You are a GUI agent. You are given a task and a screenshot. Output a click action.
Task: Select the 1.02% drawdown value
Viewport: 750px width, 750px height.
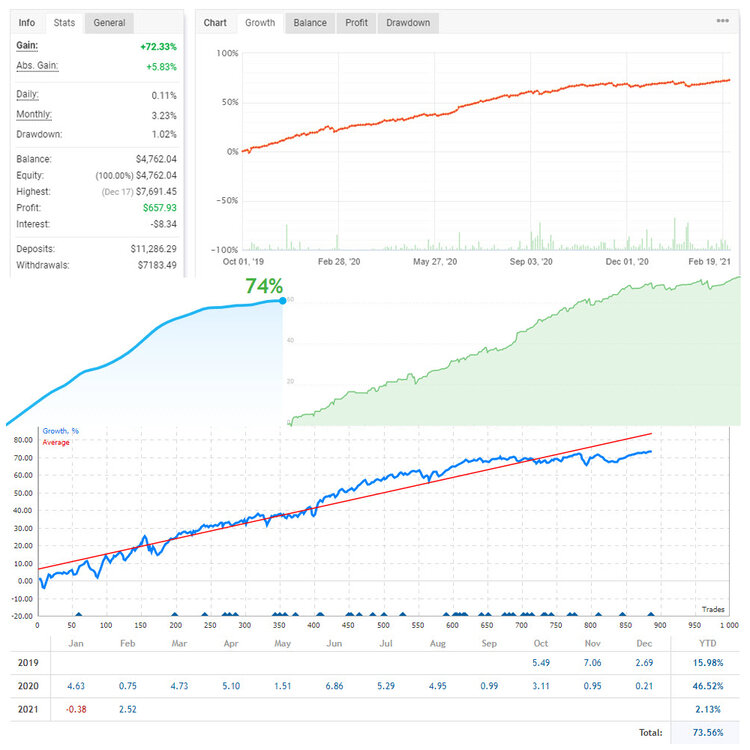(x=164, y=134)
